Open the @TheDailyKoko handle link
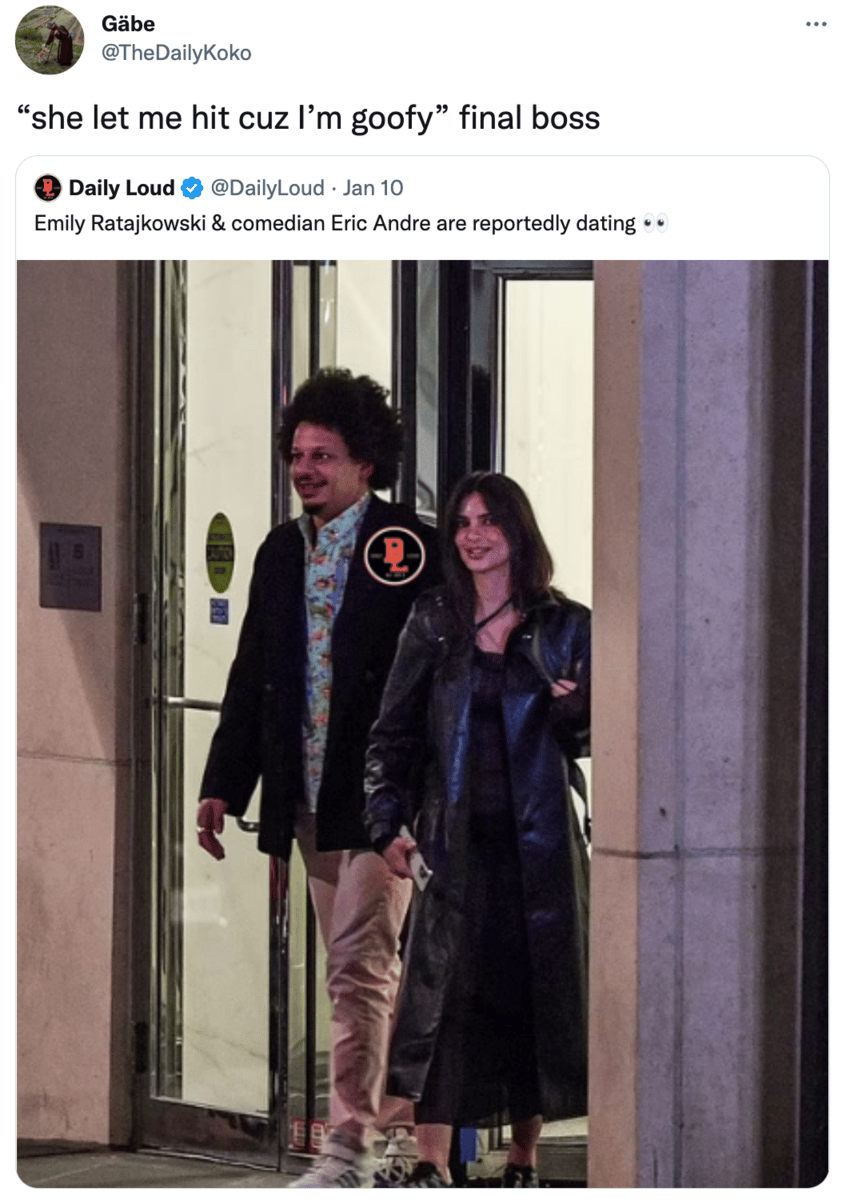 click(176, 53)
